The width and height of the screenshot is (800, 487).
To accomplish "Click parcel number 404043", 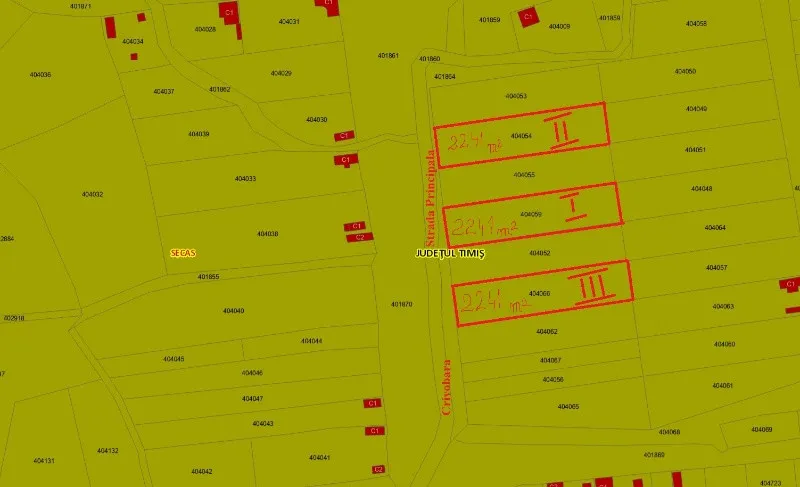I will tap(263, 424).
